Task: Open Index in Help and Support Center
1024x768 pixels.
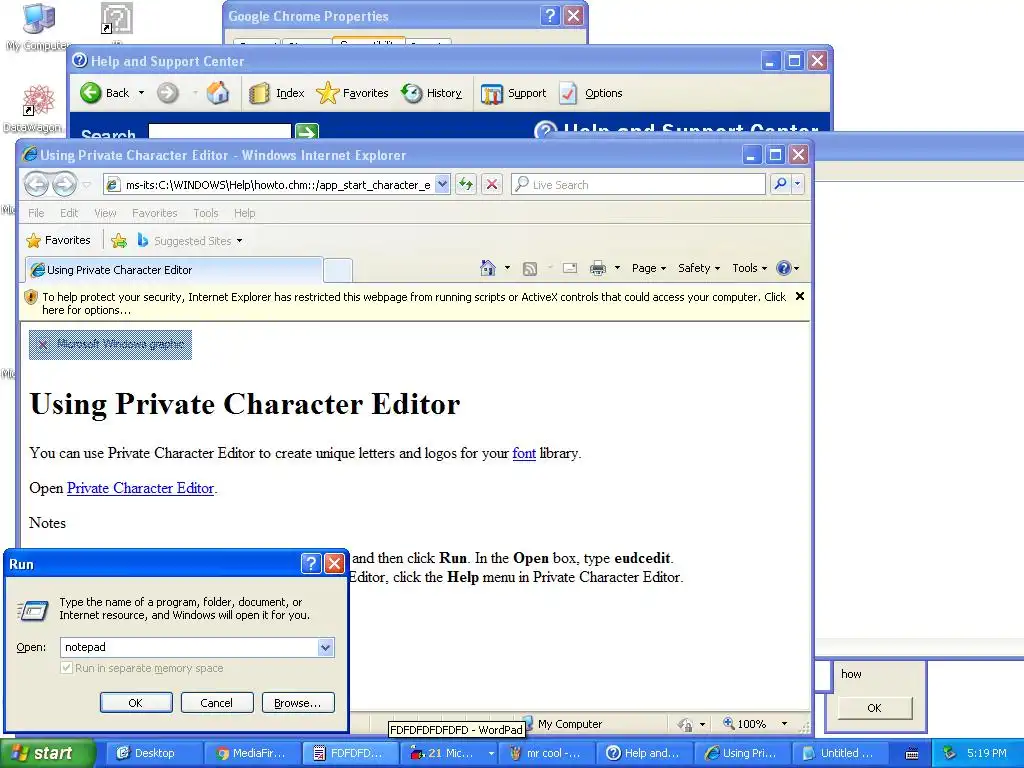Action: [277, 93]
